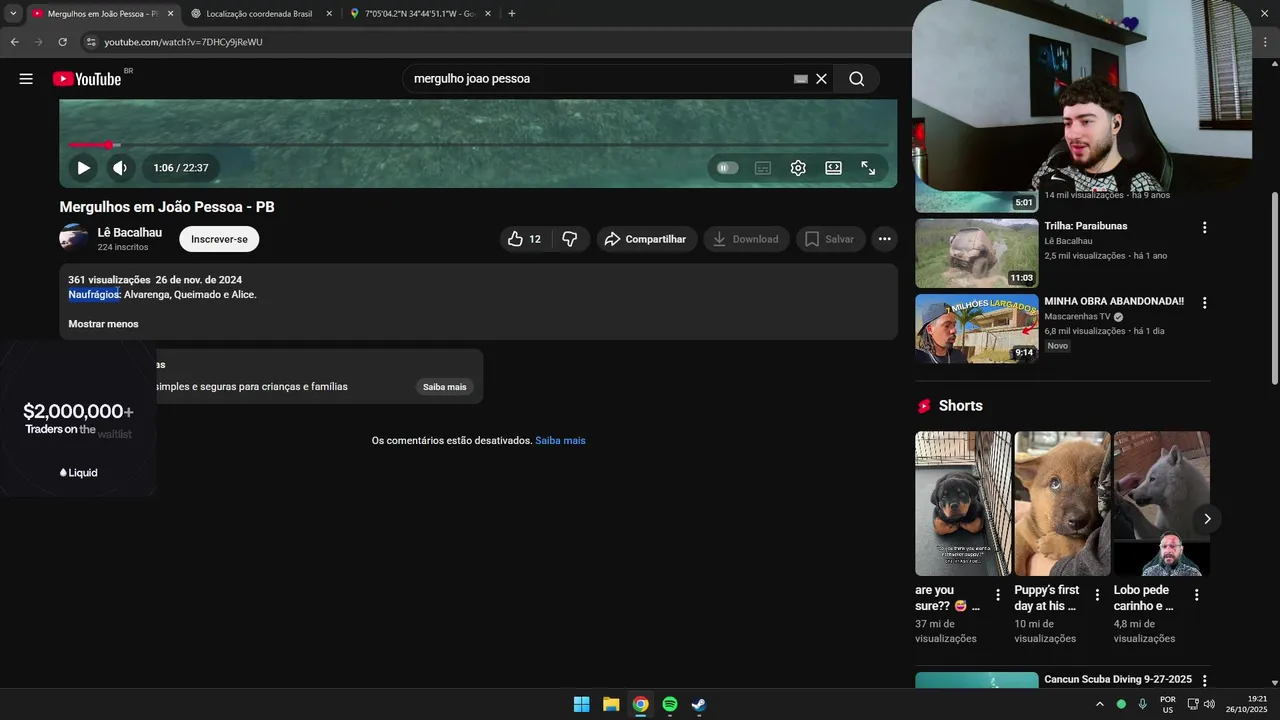This screenshot has height=720, width=1280.
Task: Open Cancun Scuba Diving 9-27-2025 video
Action: click(1118, 679)
